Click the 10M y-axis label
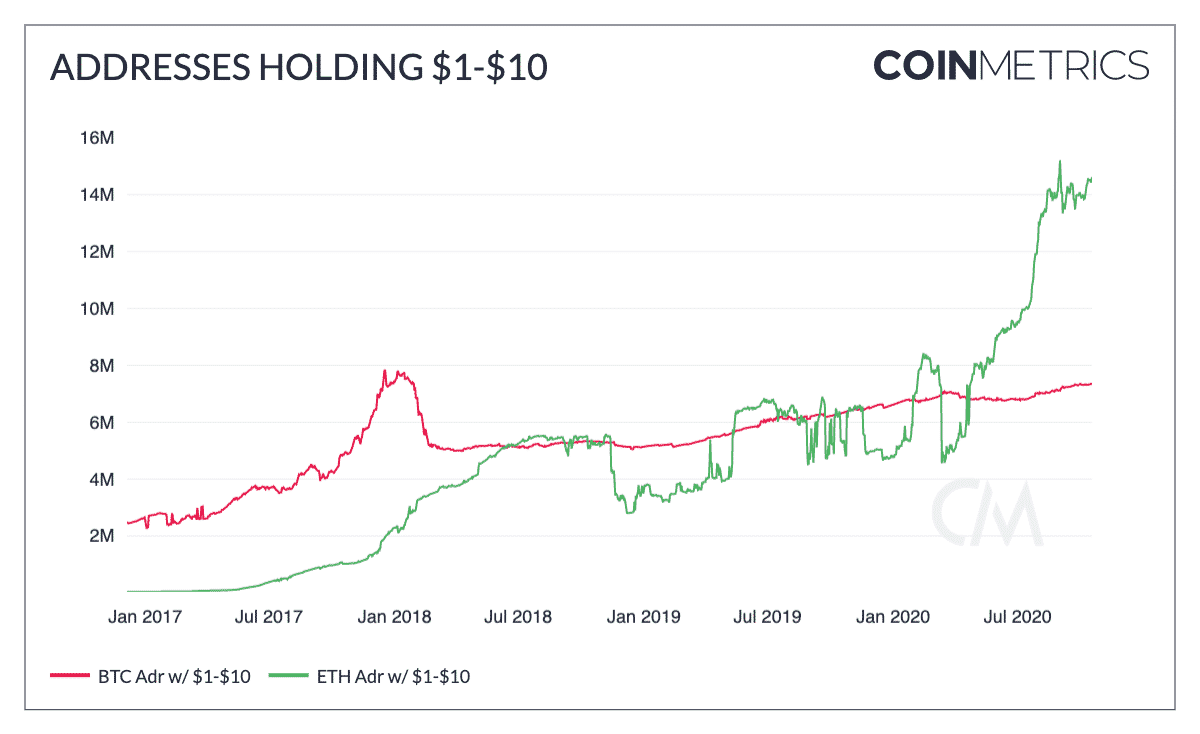This screenshot has width=1200, height=734. click(96, 308)
